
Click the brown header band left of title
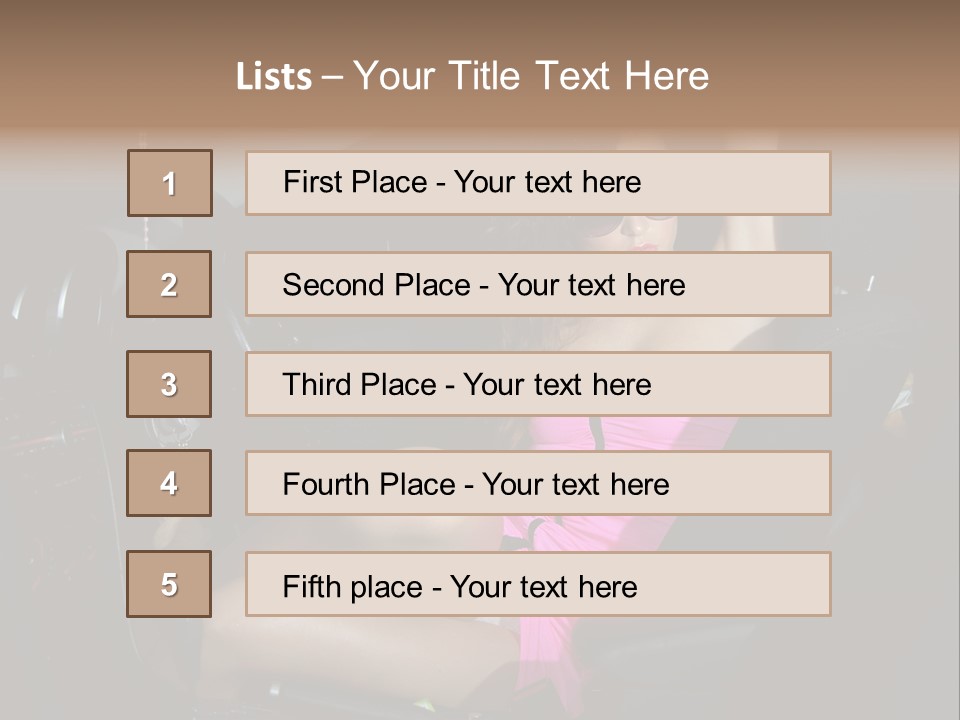(x=110, y=75)
